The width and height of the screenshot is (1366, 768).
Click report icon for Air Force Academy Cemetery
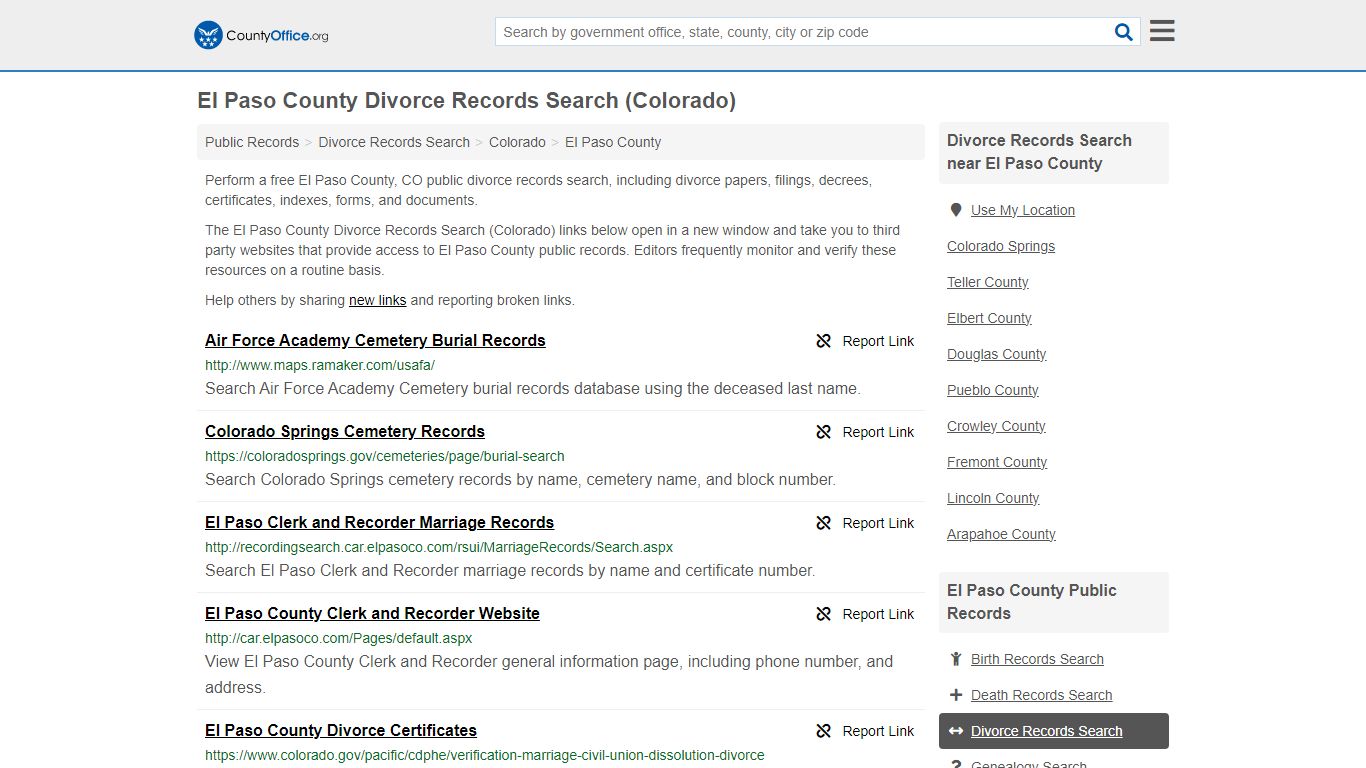click(823, 341)
